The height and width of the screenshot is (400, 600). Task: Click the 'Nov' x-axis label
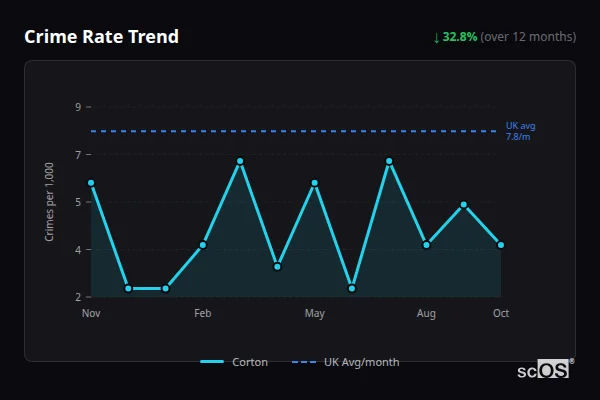point(91,313)
